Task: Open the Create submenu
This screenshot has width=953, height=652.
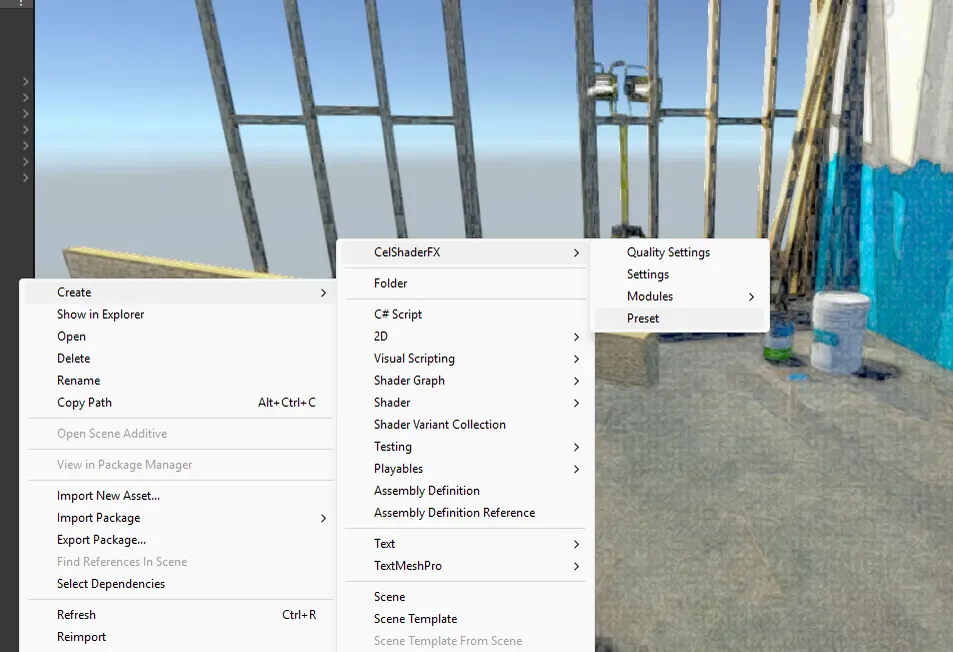Action: point(180,292)
